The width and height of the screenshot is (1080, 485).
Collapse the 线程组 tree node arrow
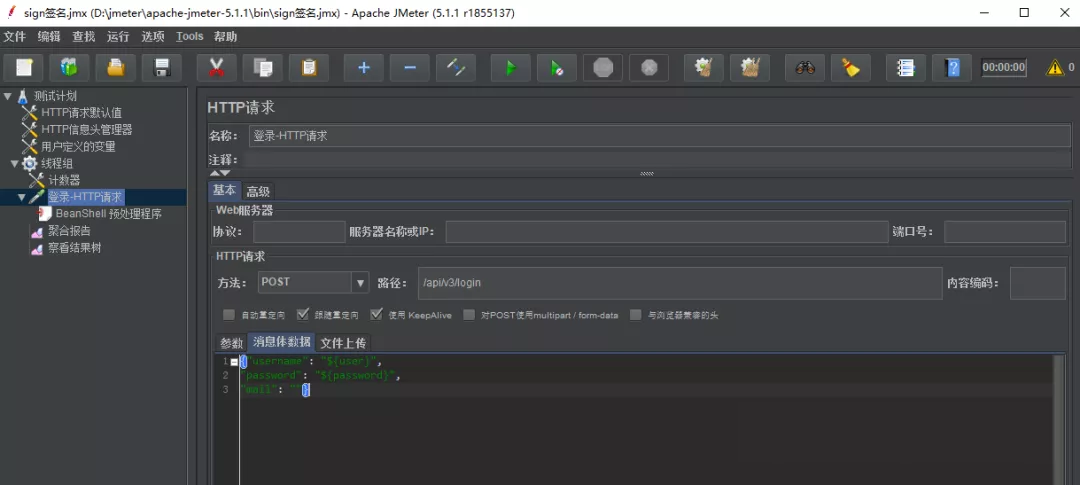click(15, 163)
